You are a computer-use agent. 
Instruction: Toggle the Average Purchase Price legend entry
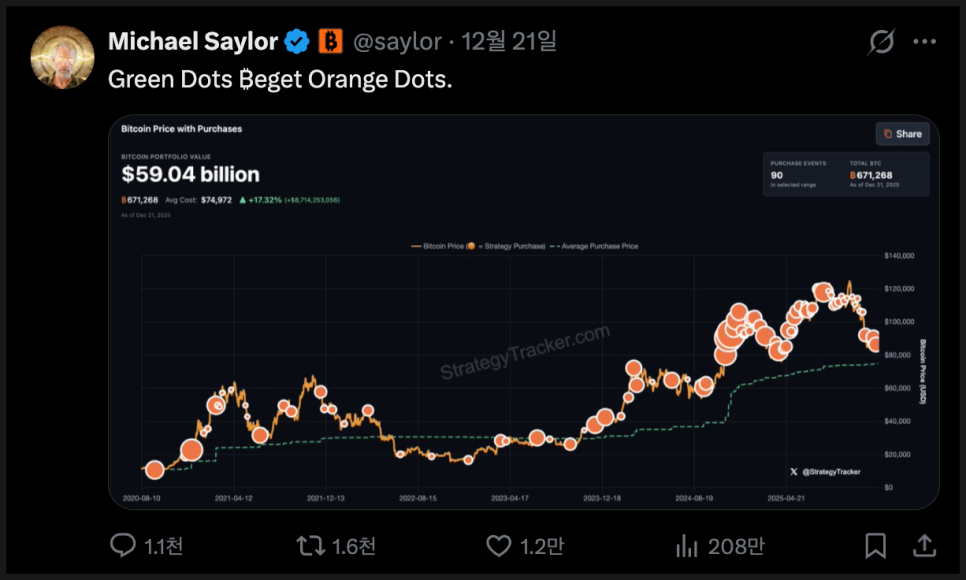pyautogui.click(x=597, y=245)
